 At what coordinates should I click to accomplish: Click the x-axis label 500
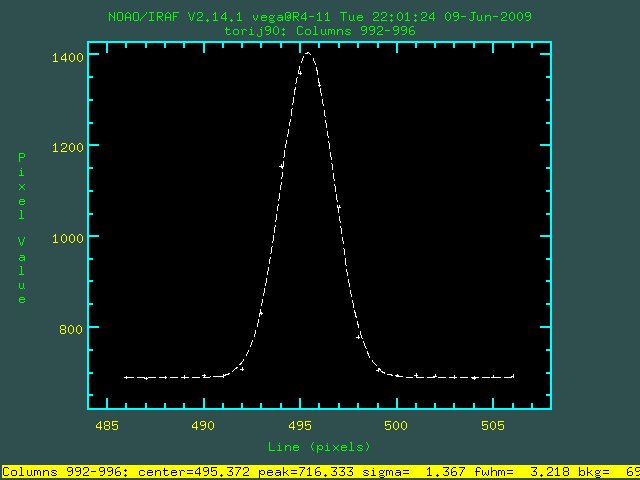coord(396,426)
